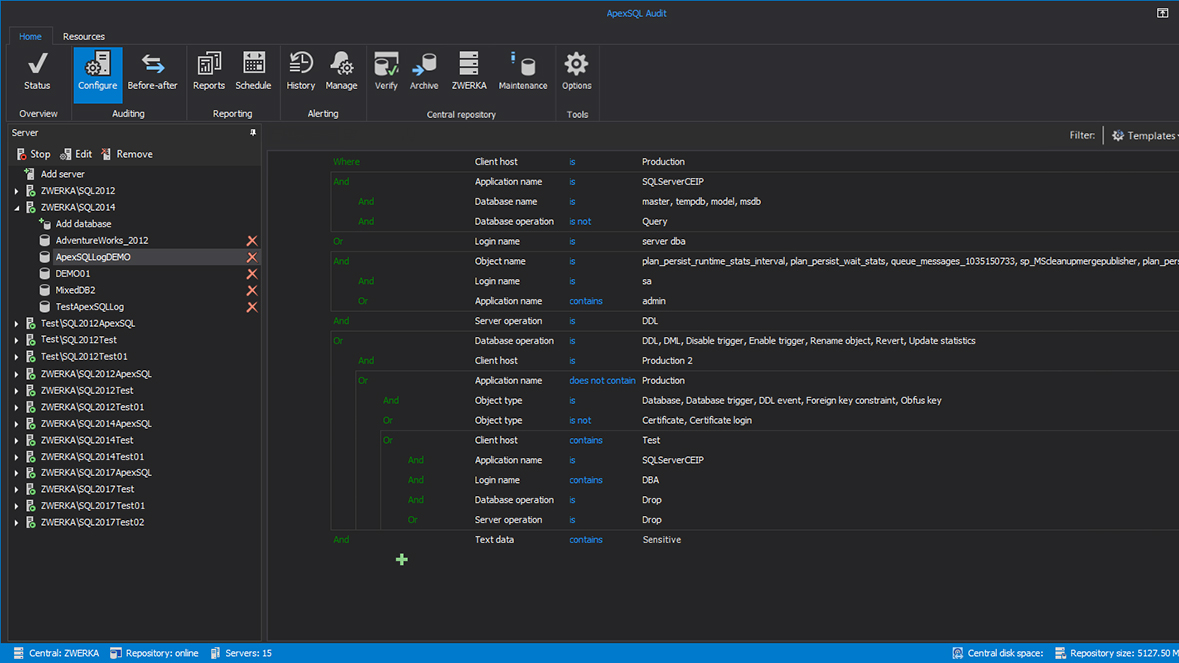Screen dimensions: 1179x663
Task: Click 'master, tempdb, model, msdb' value
Action: pos(701,201)
